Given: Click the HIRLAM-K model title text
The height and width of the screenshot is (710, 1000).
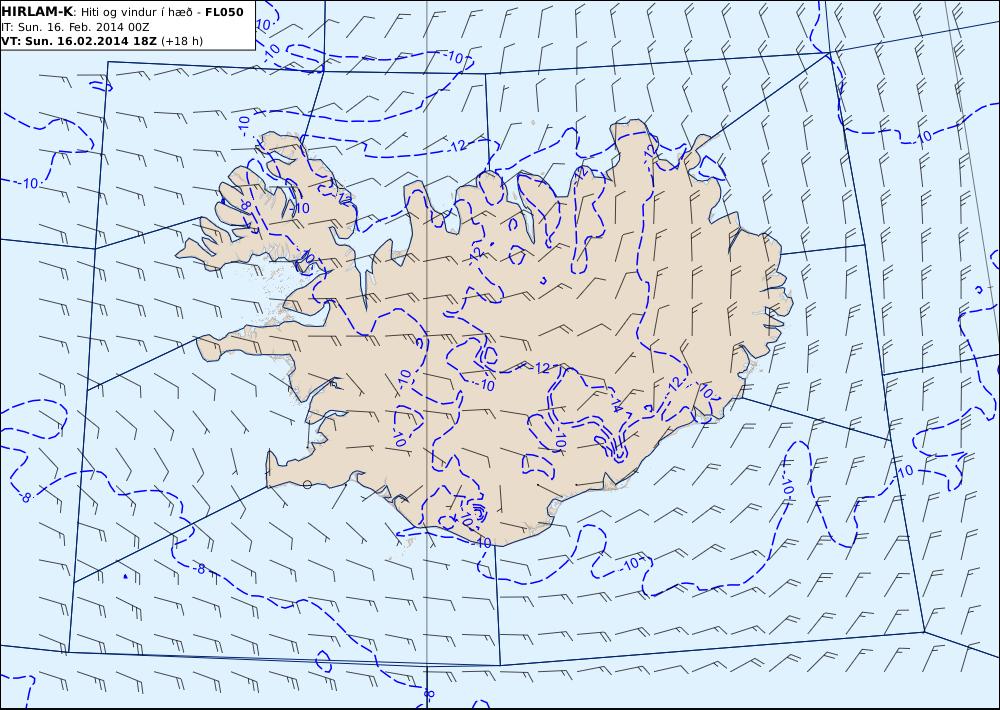Looking at the screenshot, I should pos(37,11).
